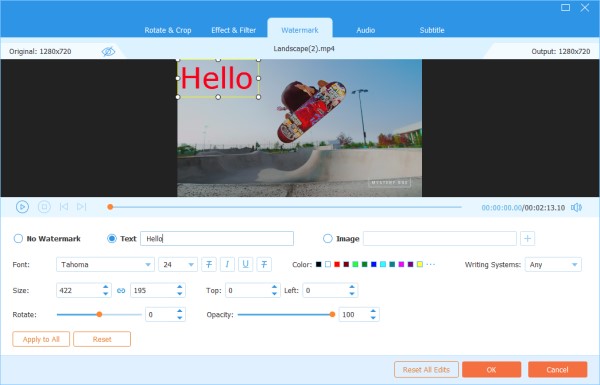Click the Reset All Edits button
This screenshot has height=385, width=600.
(426, 370)
